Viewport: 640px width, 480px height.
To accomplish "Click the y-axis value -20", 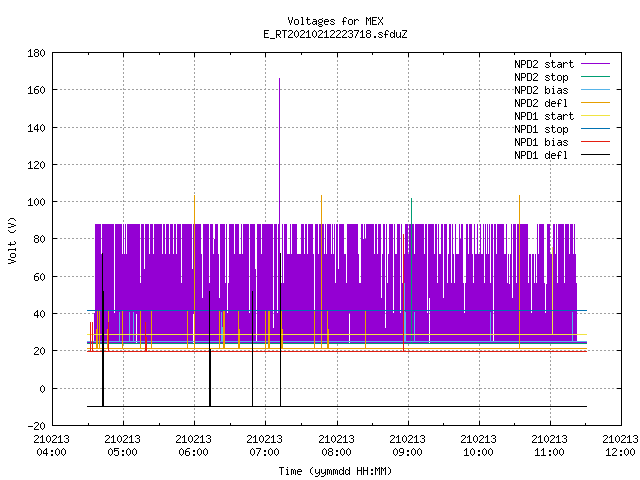I will click(36, 426).
